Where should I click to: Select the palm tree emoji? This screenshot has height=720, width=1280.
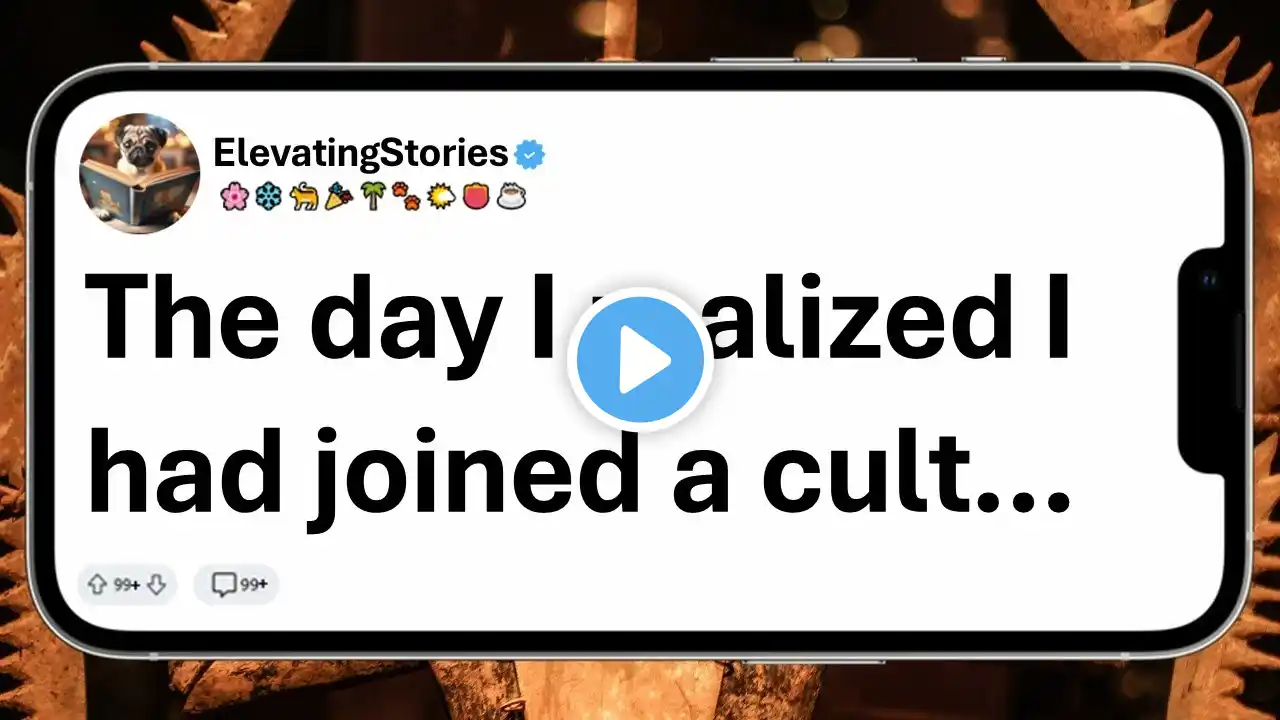(373, 197)
